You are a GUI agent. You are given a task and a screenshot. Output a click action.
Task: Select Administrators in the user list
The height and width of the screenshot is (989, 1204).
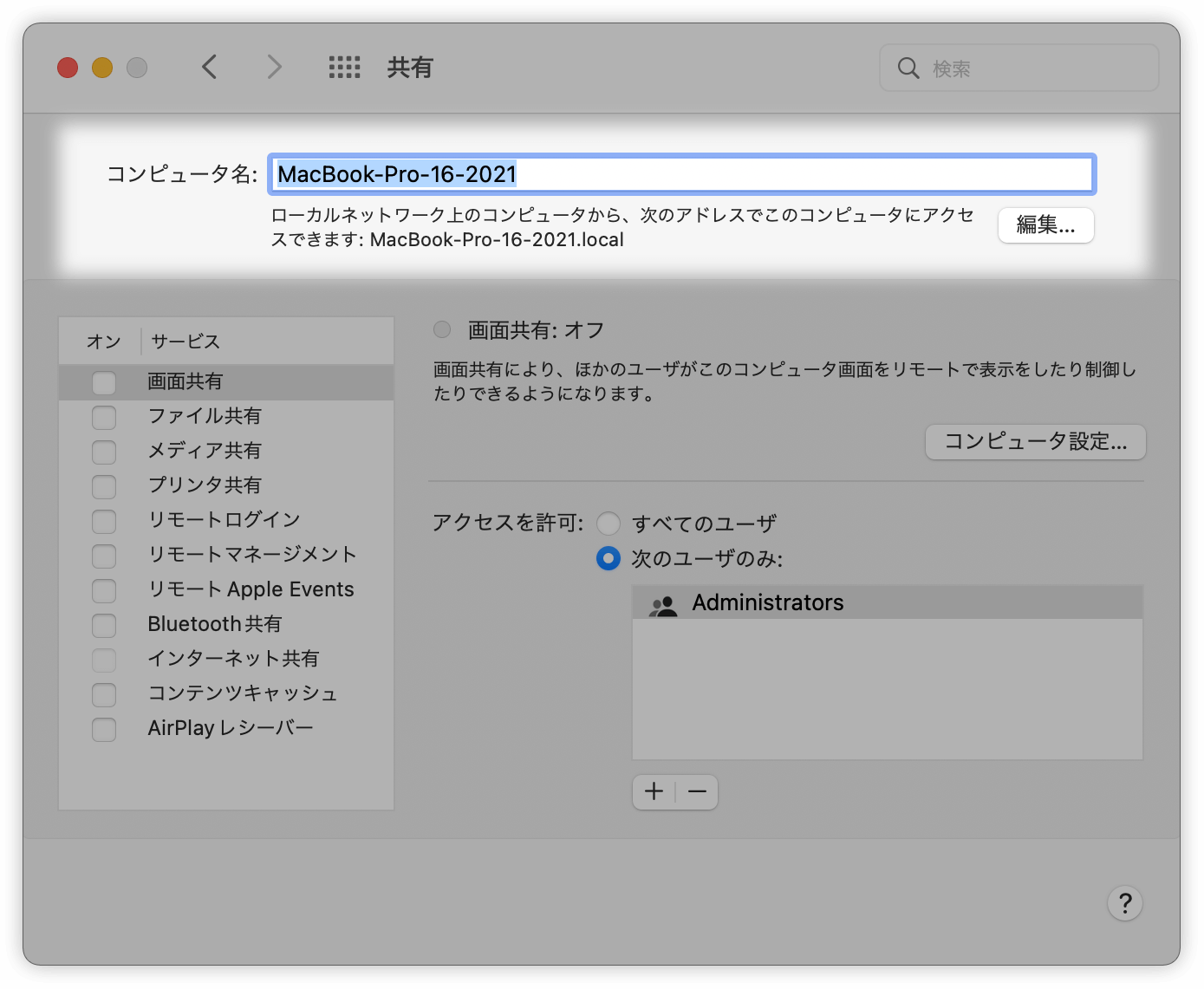coord(888,603)
